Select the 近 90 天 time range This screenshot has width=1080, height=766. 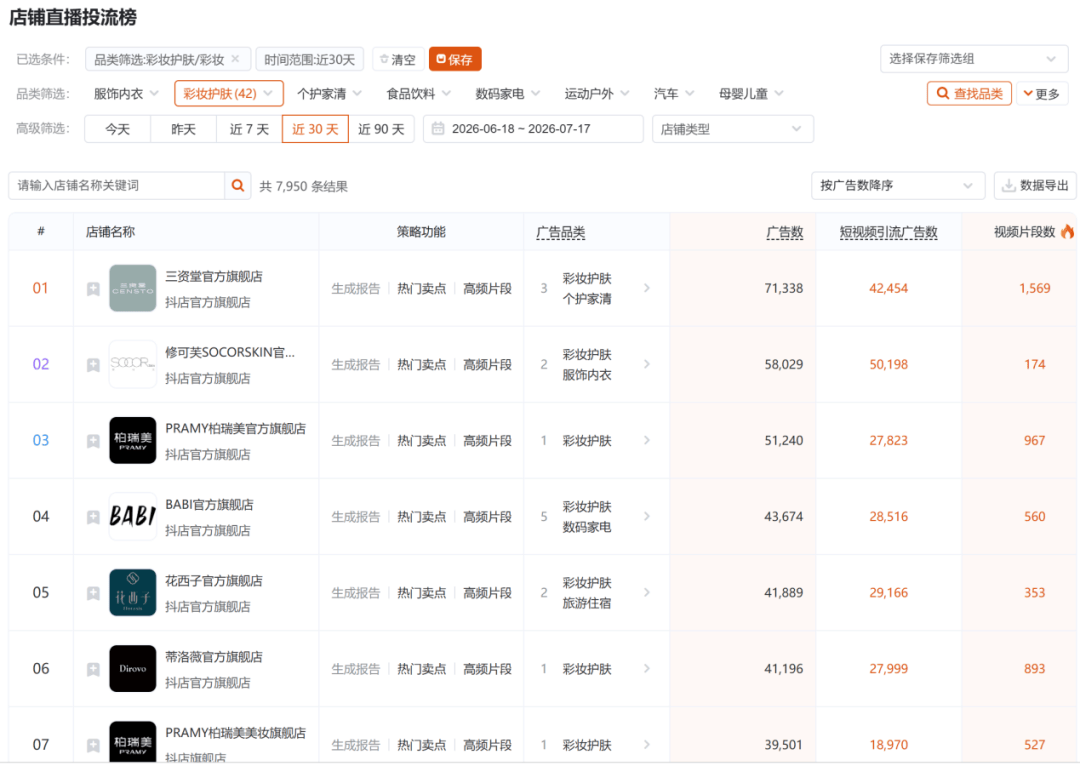coord(381,129)
